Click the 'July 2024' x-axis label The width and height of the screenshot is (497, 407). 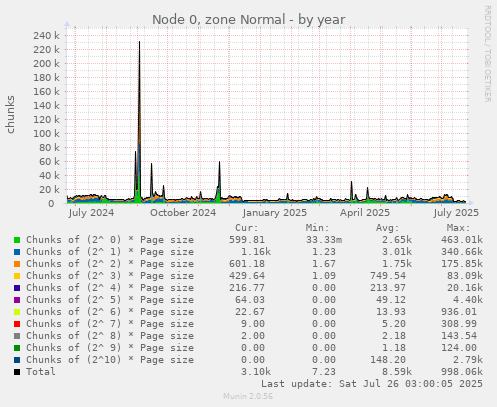(x=91, y=213)
